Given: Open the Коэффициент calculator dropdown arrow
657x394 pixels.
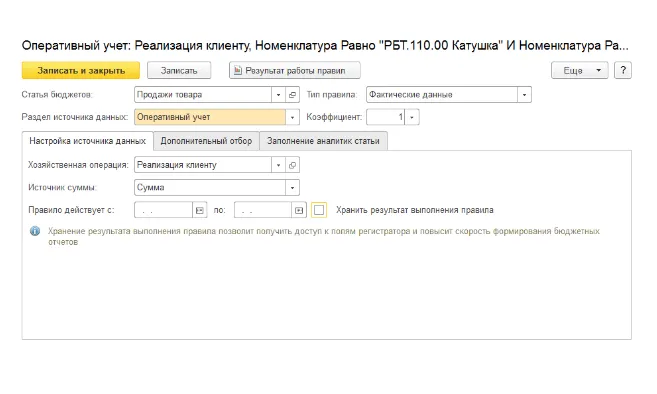Looking at the screenshot, I should (x=412, y=117).
